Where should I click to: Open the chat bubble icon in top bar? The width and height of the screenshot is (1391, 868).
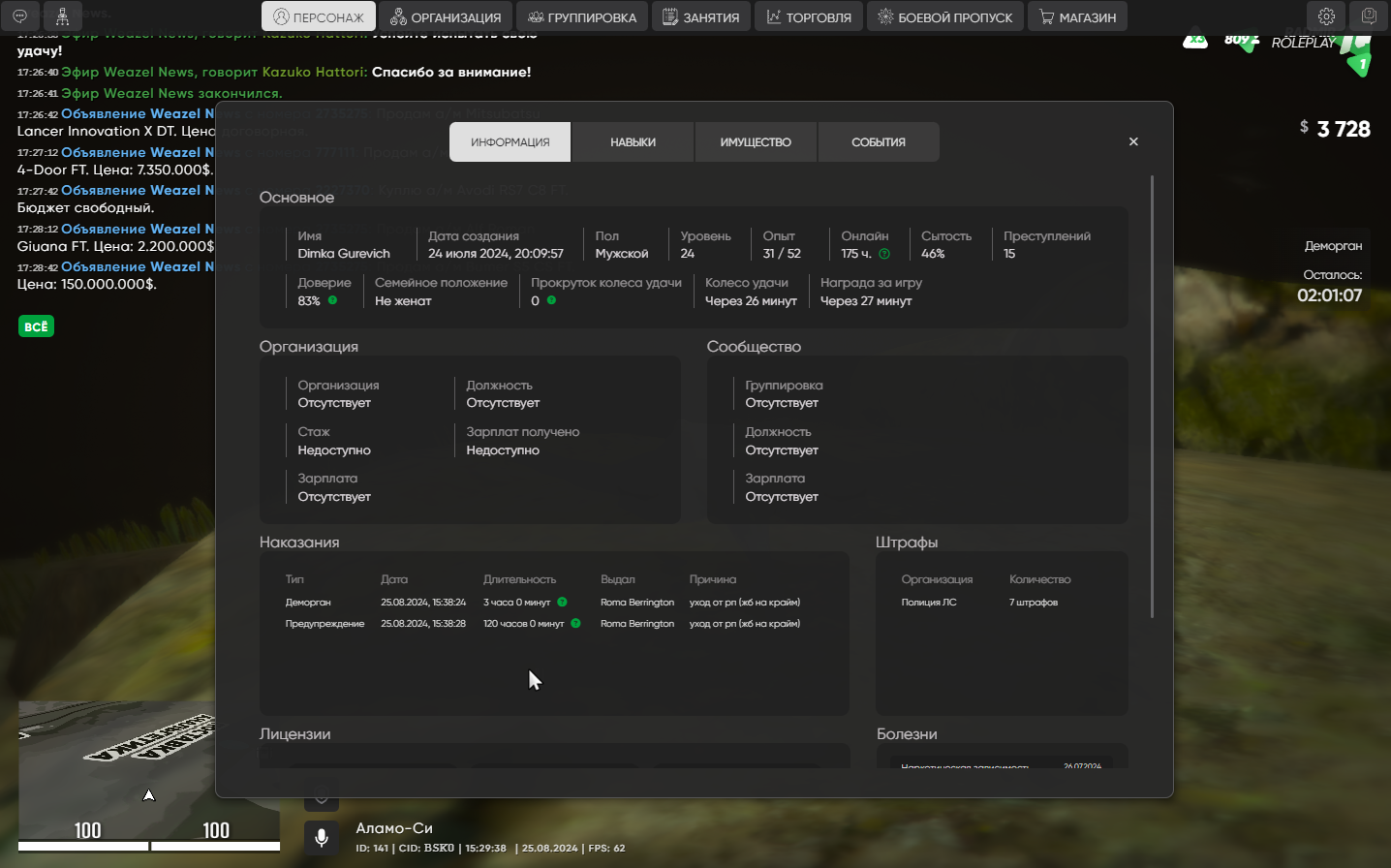point(19,16)
